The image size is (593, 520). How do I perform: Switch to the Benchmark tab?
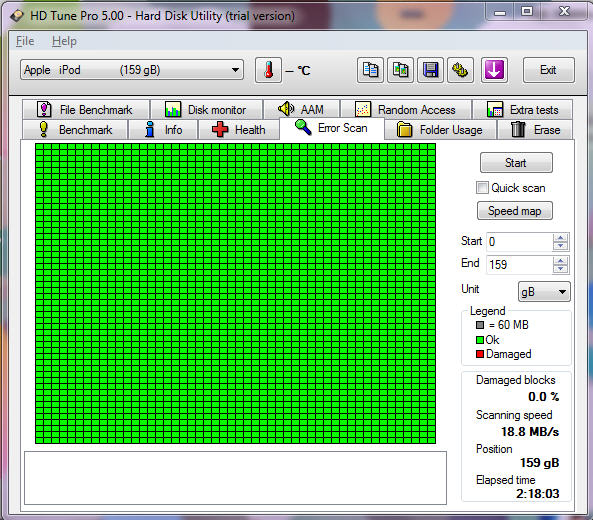pyautogui.click(x=75, y=130)
